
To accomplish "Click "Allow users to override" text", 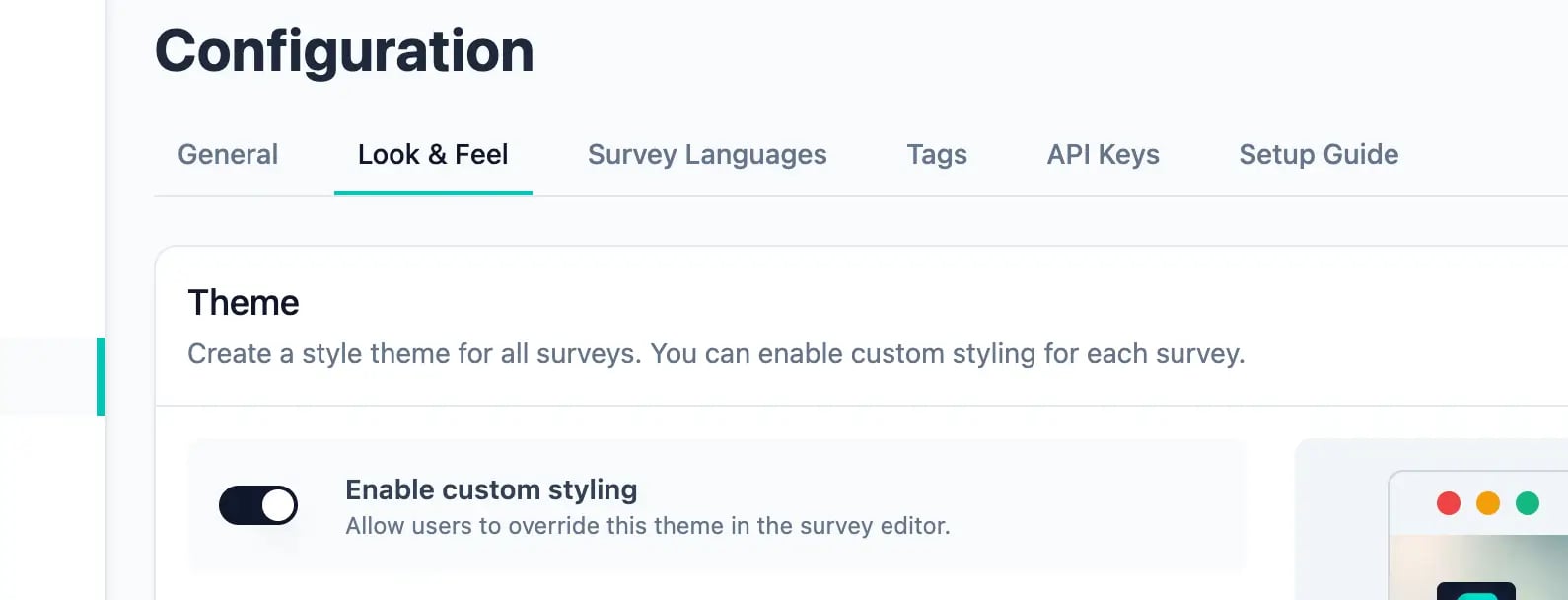I will pos(648,526).
